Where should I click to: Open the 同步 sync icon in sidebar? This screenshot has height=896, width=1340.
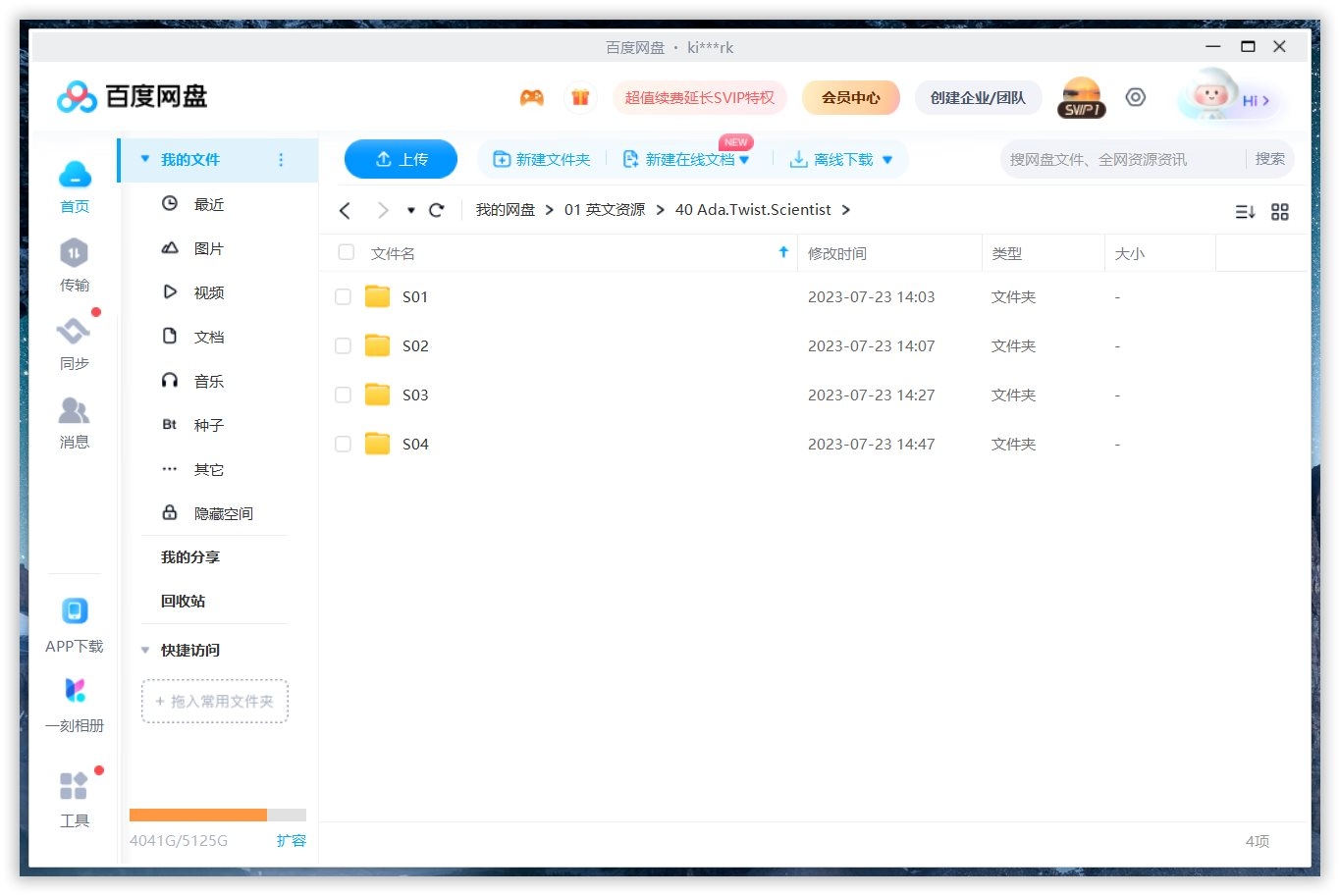point(74,333)
